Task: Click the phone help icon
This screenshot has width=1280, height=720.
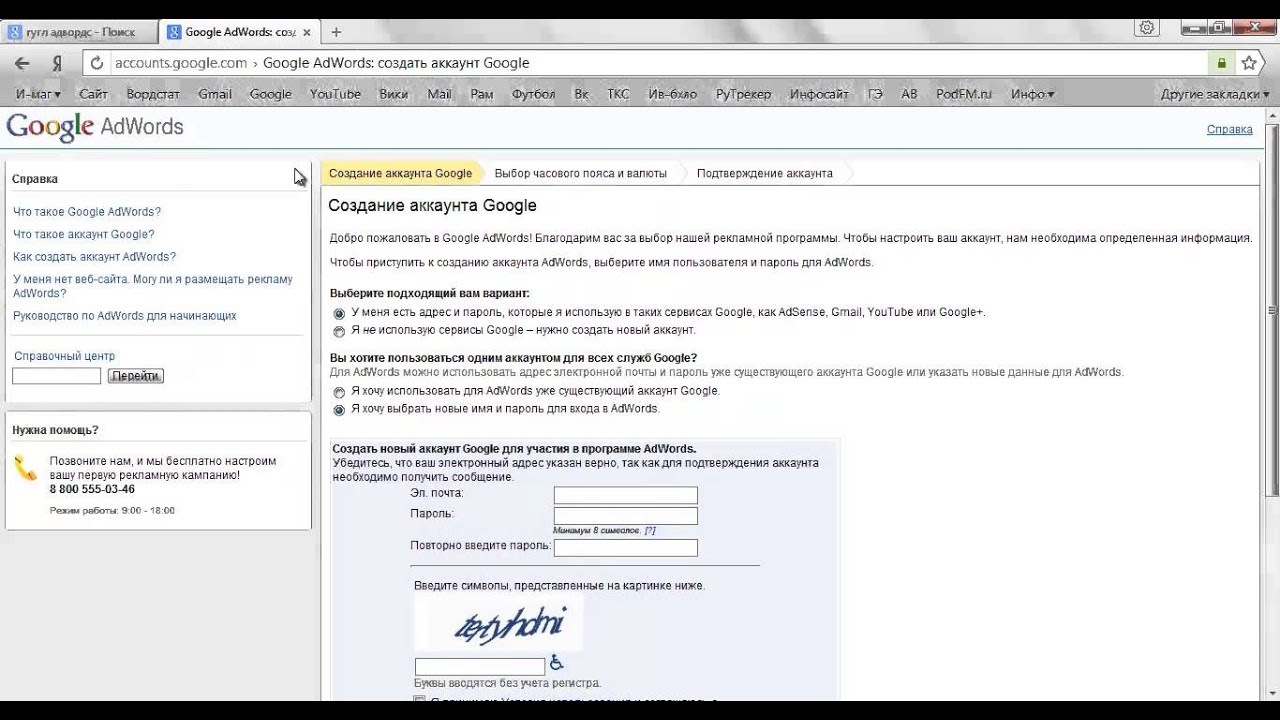Action: click(x=26, y=468)
